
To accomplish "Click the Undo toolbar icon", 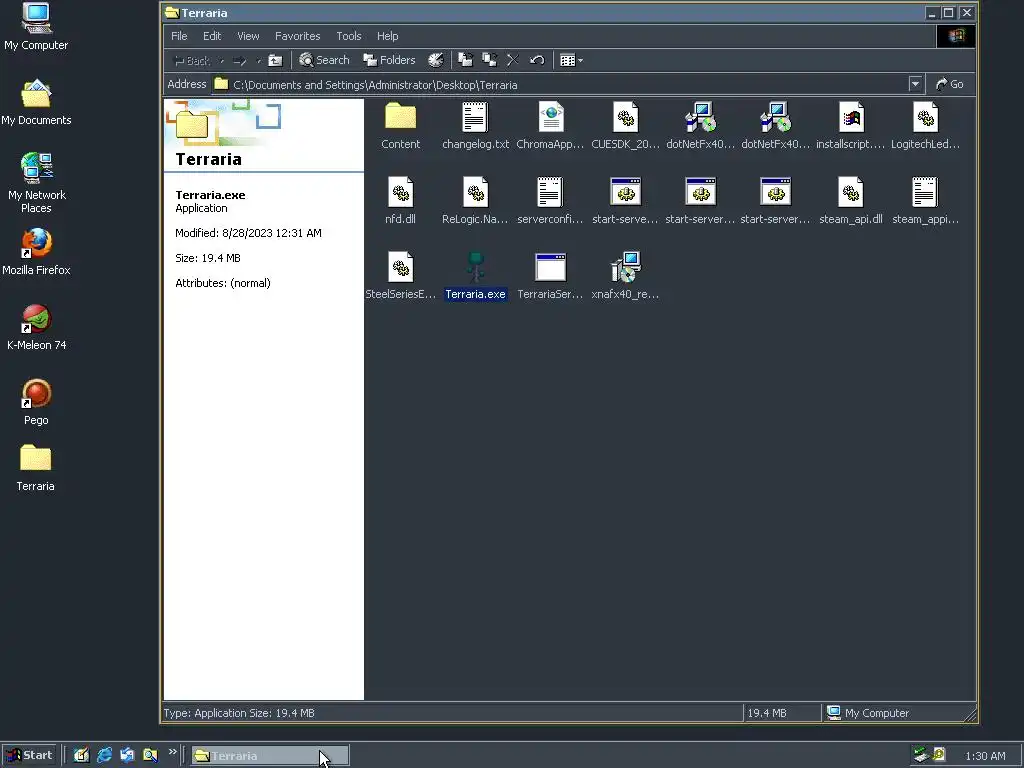I will point(537,60).
